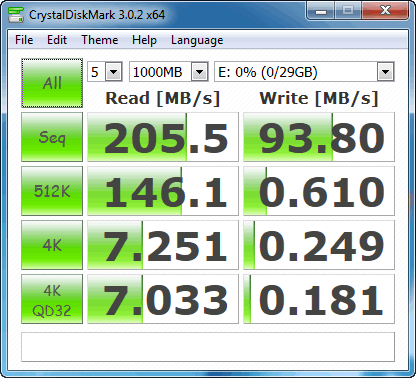Expand the test count dropdown showing 5
This screenshot has width=416, height=378.
tap(113, 72)
